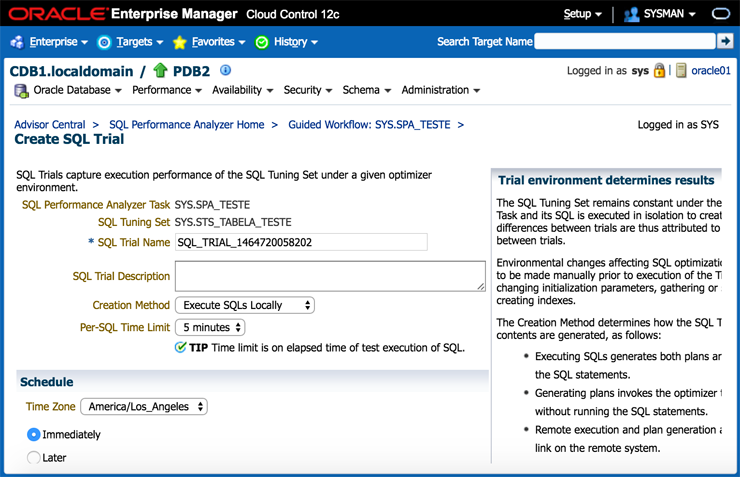This screenshot has width=740, height=477.
Task: Click the oracle01 host icon
Action: pos(681,71)
